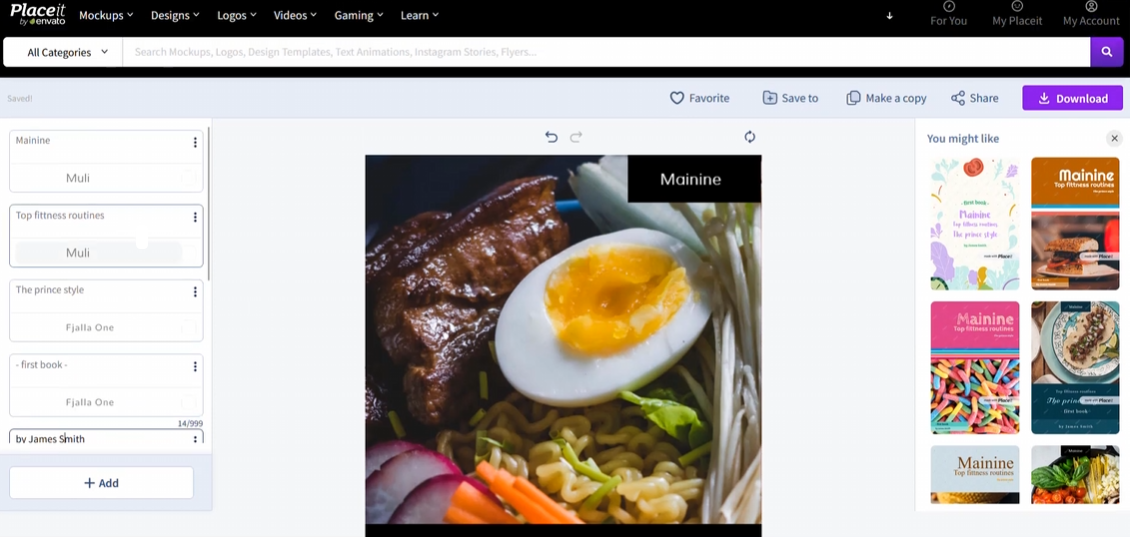Open the Mockups menu dropdown
Image resolution: width=1130 pixels, height=537 pixels.
point(106,15)
